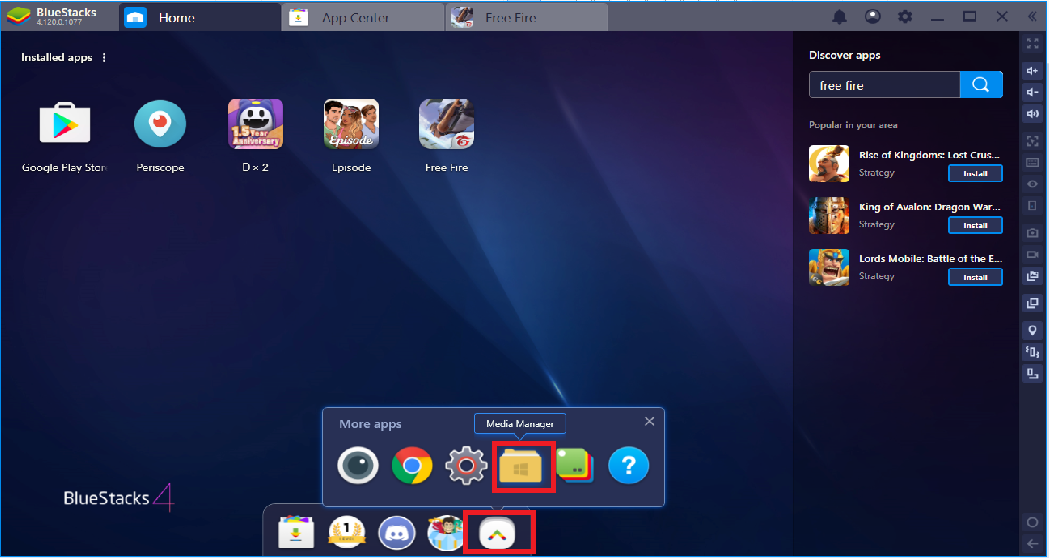Launch the Periscope app
Image resolution: width=1049 pixels, height=558 pixels.
pos(160,124)
